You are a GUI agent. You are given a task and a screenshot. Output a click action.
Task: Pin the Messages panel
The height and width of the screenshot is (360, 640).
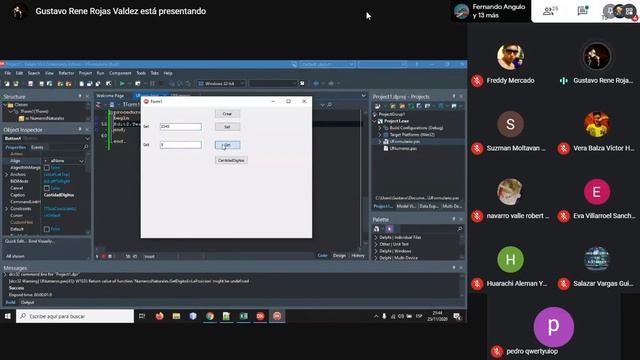[x=453, y=268]
